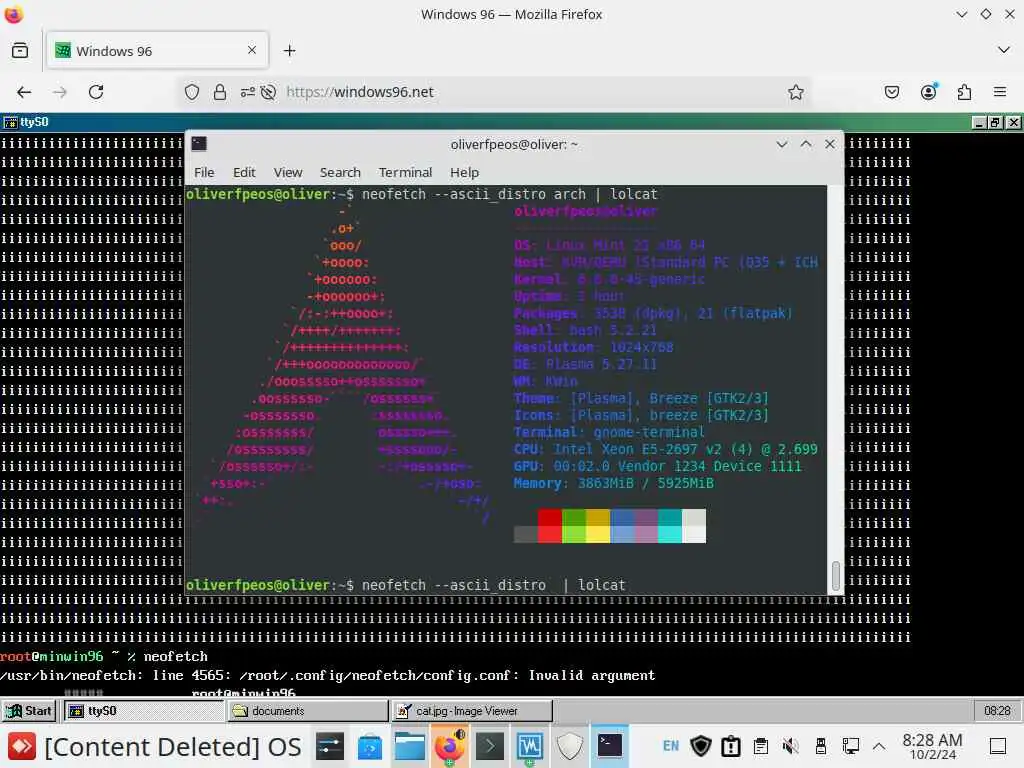Select the Windows 96 browser tab
The image size is (1024, 768).
(157, 50)
